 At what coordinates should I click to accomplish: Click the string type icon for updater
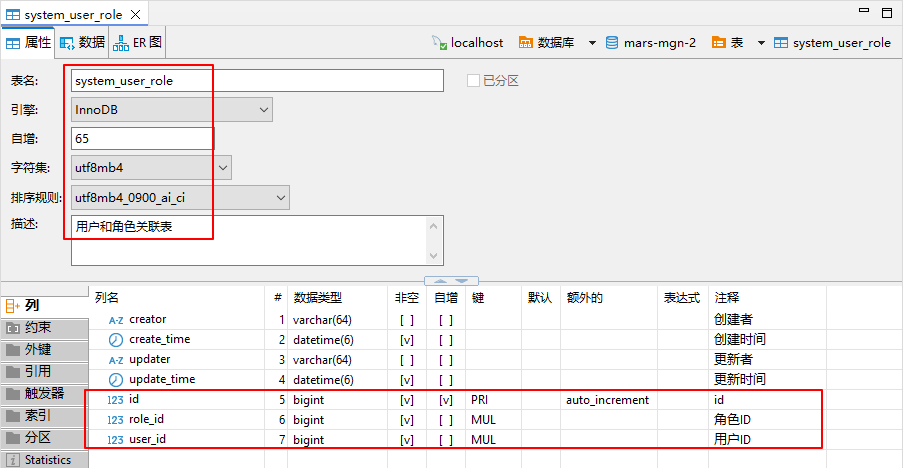(116, 360)
